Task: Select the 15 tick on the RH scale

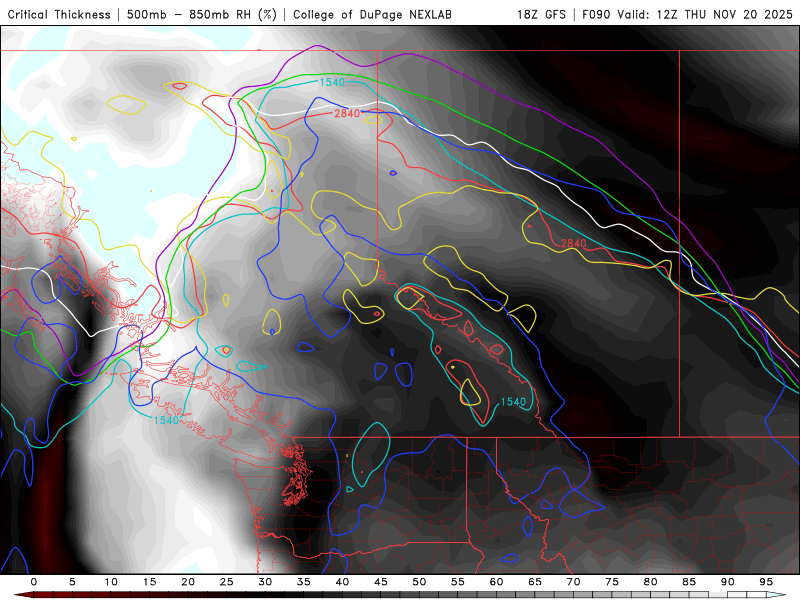Action: (149, 582)
